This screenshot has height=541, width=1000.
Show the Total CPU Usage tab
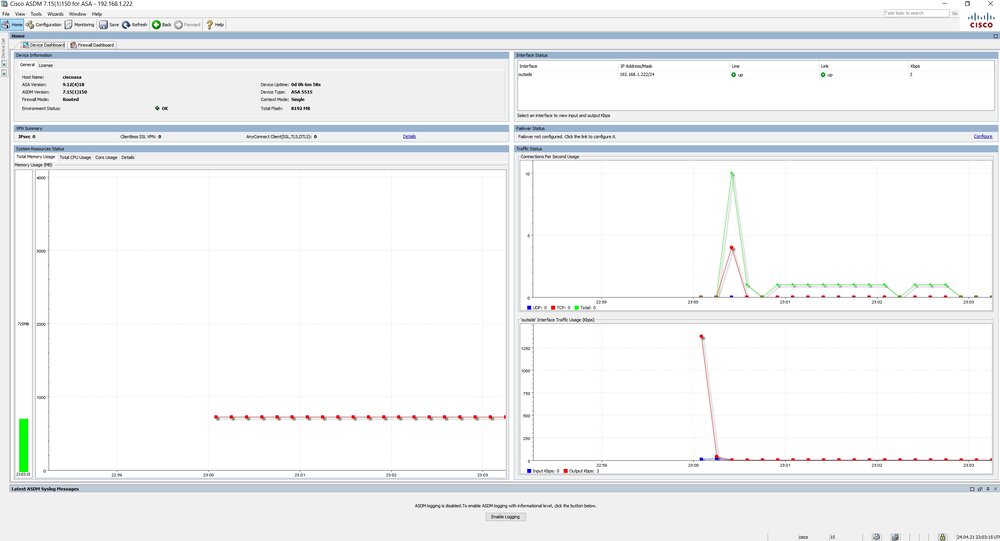pos(75,157)
